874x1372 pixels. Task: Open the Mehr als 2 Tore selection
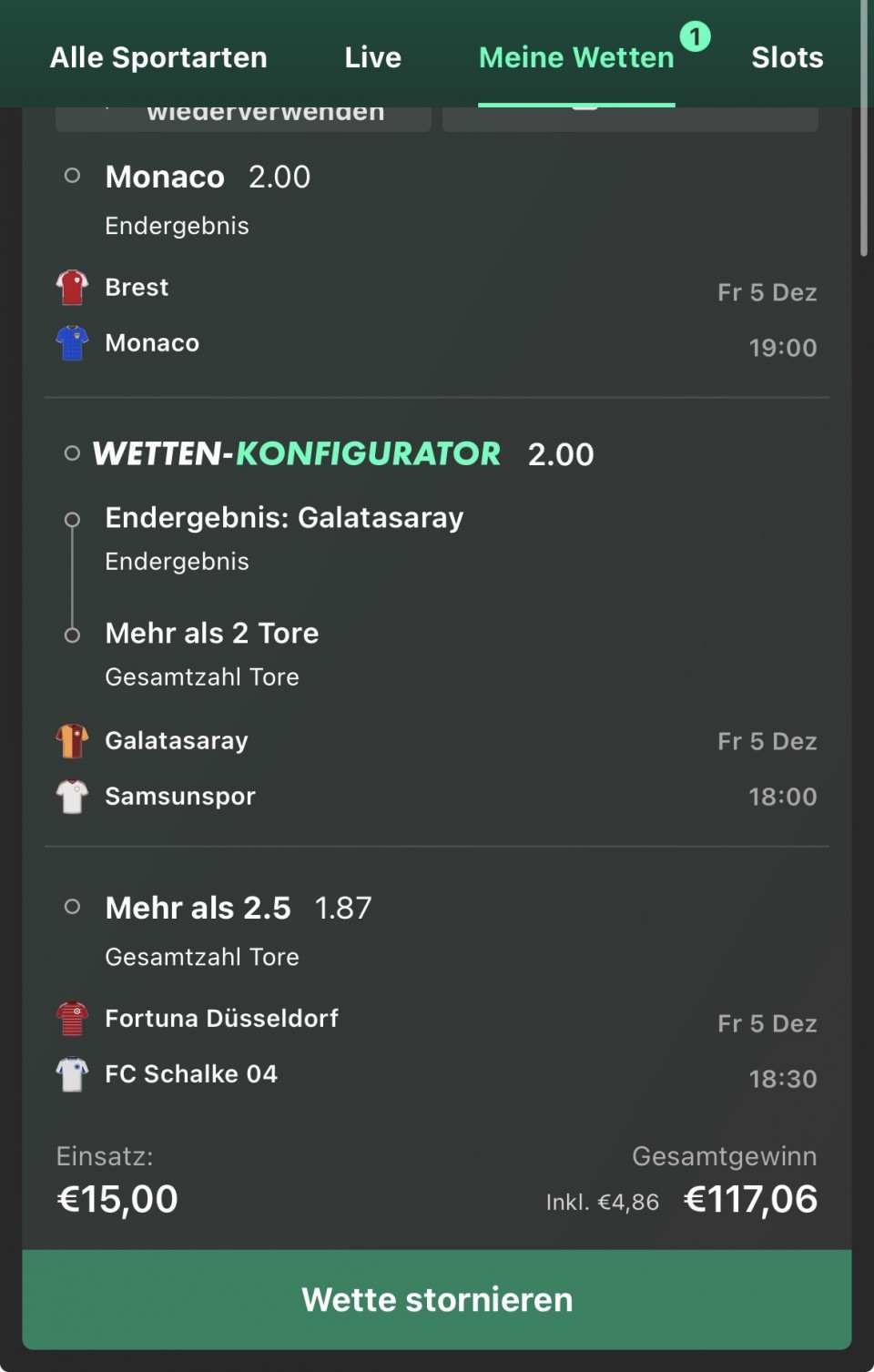212,634
